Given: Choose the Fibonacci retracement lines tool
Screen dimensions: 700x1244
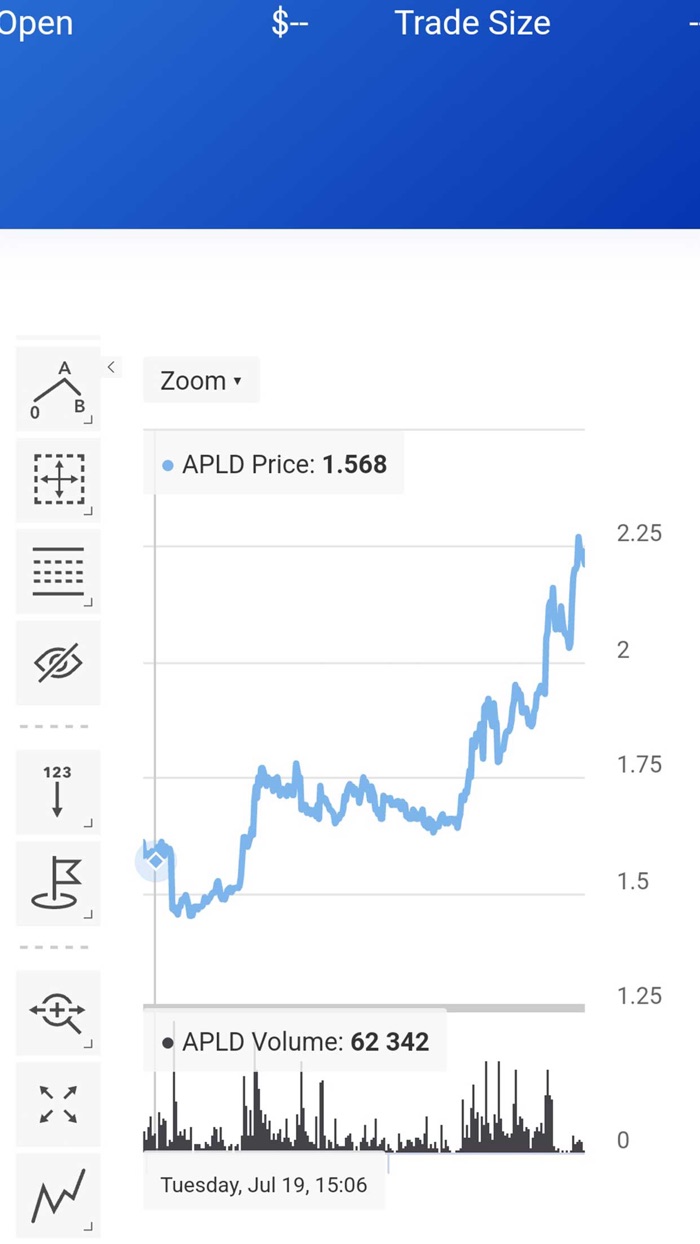Looking at the screenshot, I should 58,571.
